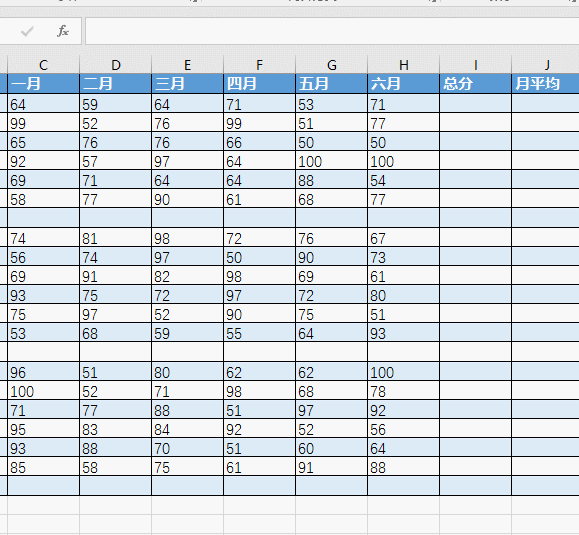This screenshot has height=535, width=579.
Task: Select column H header
Action: click(404, 65)
